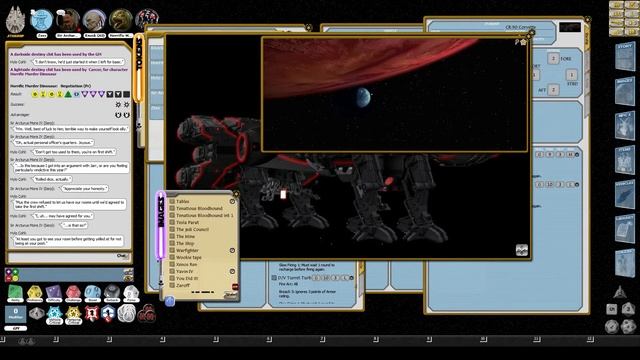
Task: Open the Items sidebar book
Action: tap(625, 160)
